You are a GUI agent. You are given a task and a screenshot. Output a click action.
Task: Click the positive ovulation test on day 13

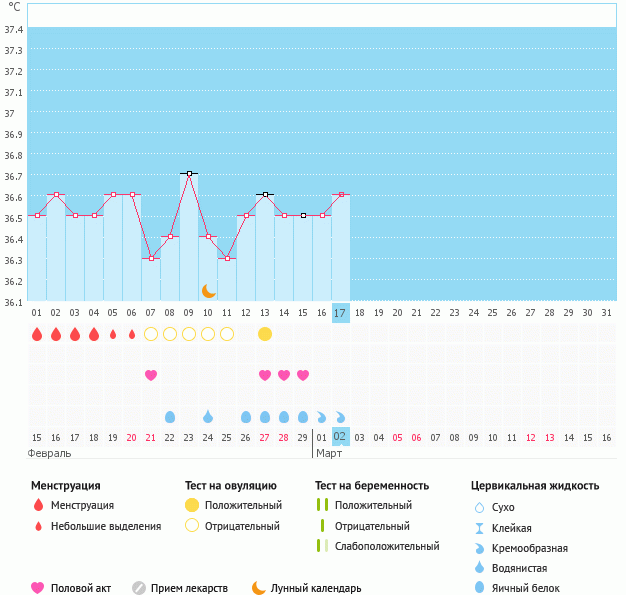(x=265, y=334)
